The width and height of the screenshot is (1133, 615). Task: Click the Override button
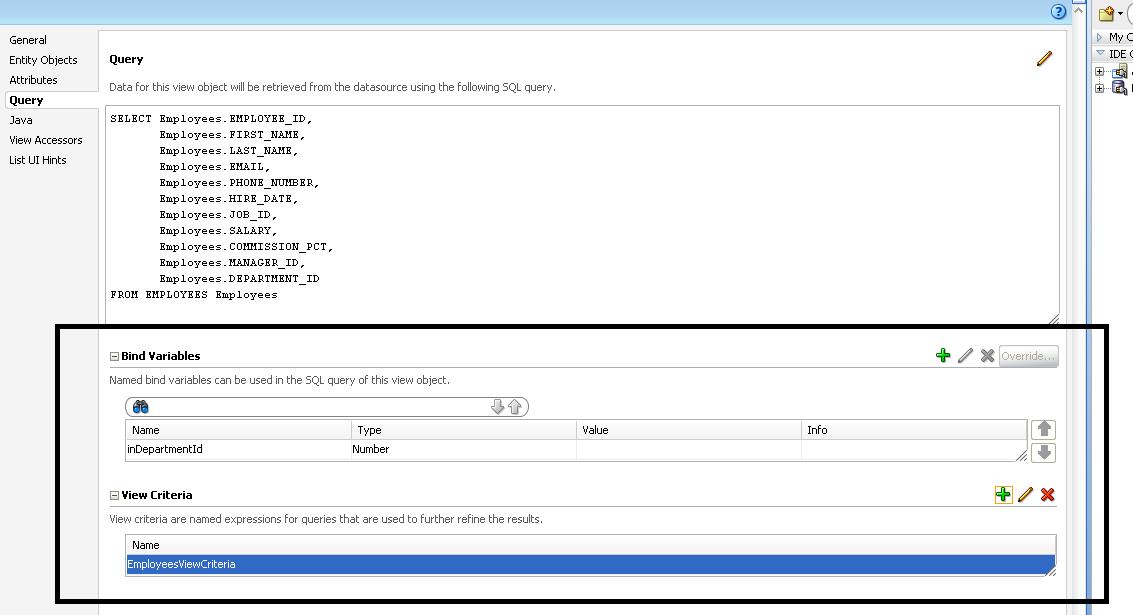pyautogui.click(x=1029, y=356)
